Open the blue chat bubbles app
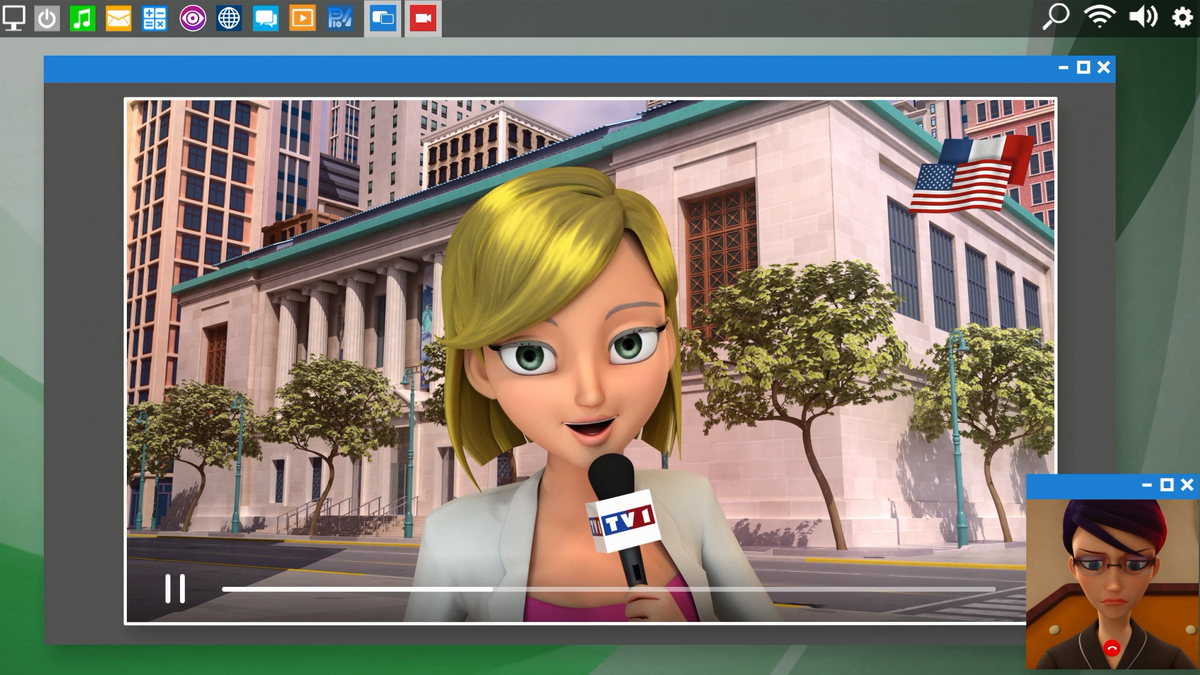Viewport: 1200px width, 675px height. (x=265, y=18)
